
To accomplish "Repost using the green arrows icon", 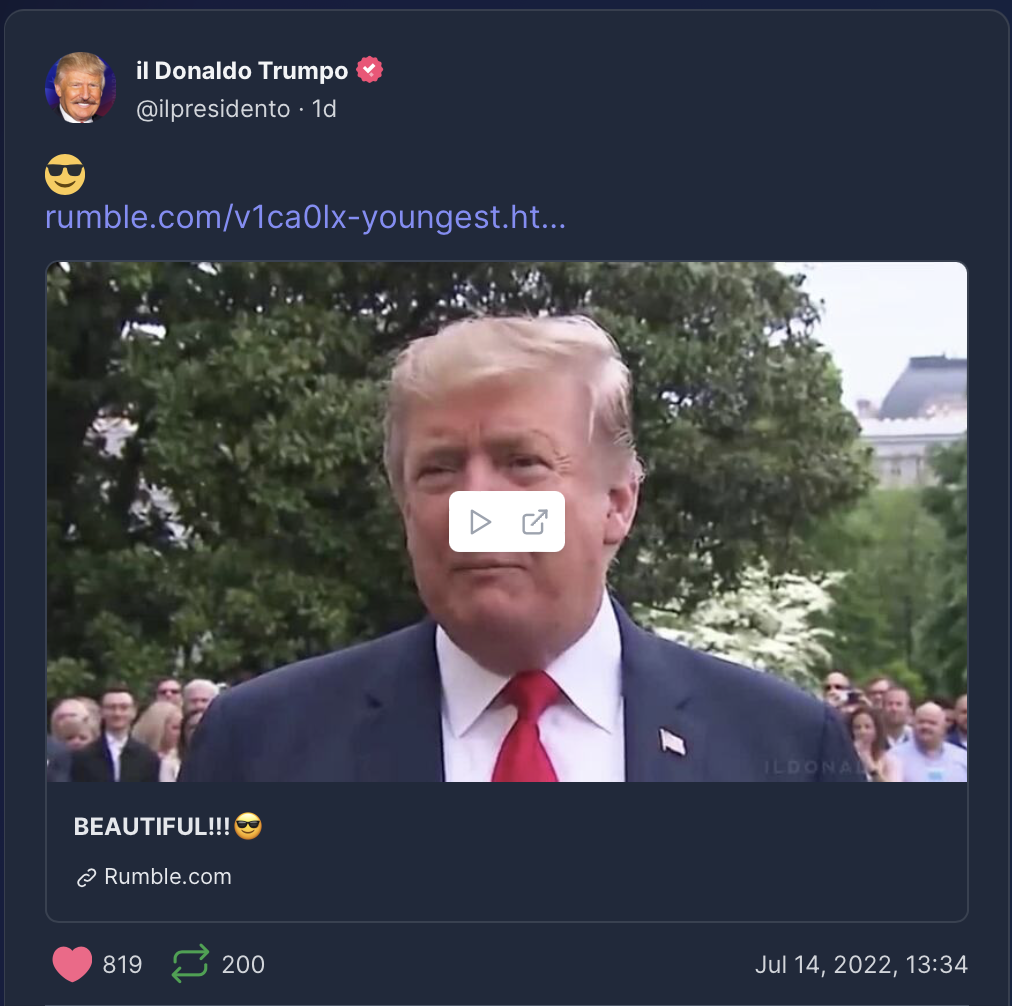I will tap(190, 963).
